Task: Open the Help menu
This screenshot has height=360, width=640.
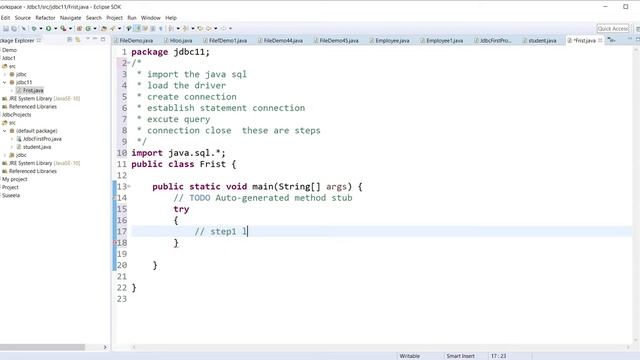Action: 171,18
